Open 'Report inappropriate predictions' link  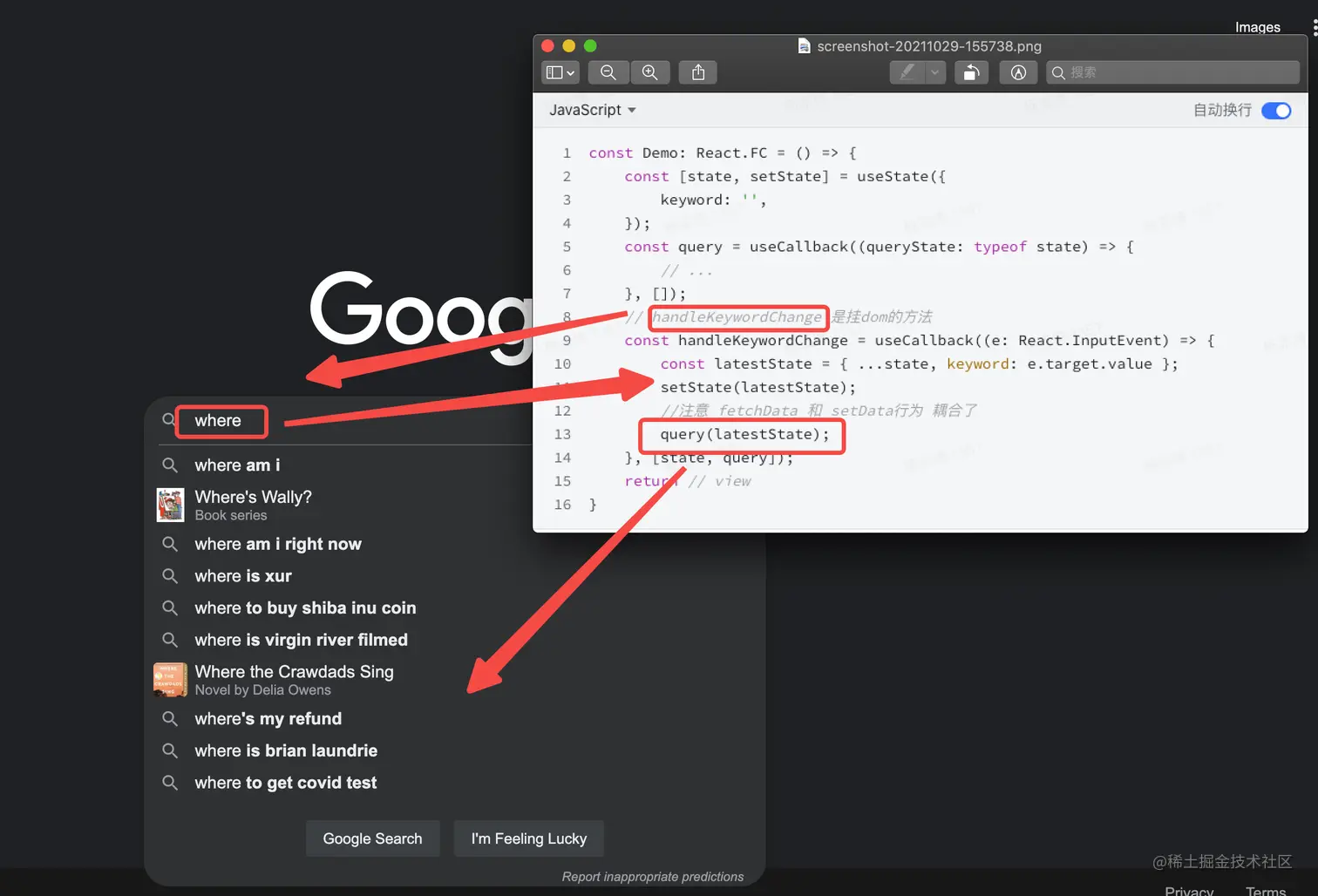(x=653, y=877)
